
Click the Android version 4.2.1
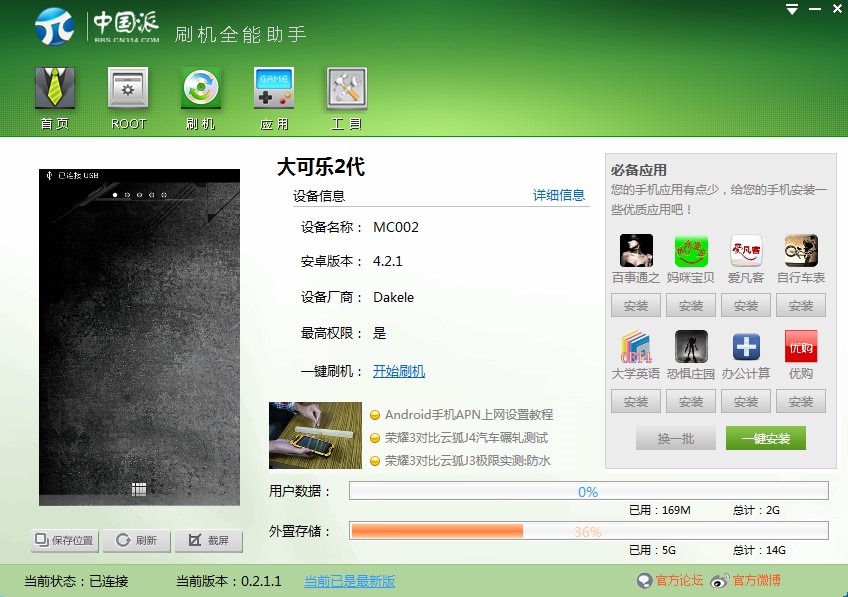pos(388,261)
